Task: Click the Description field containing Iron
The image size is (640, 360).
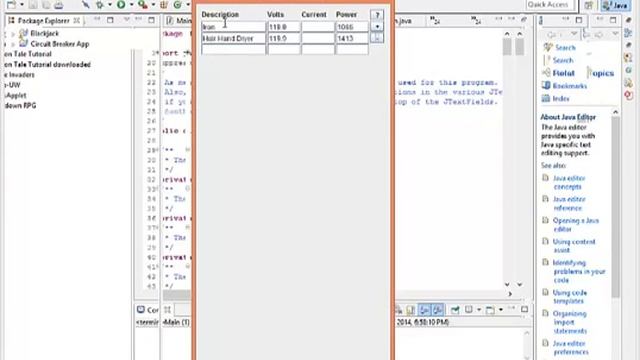Action: coord(233,27)
